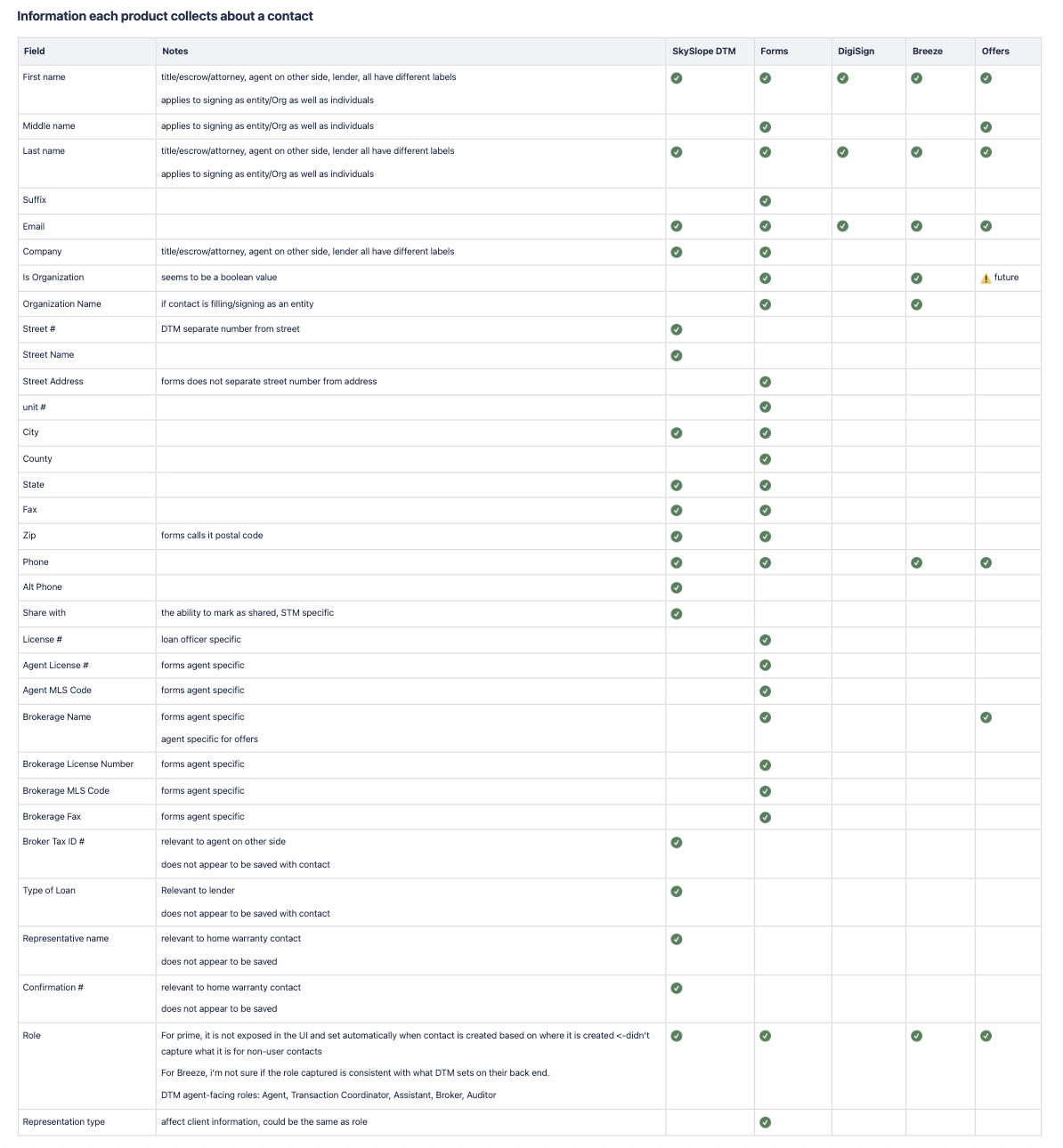The height and width of the screenshot is (1148, 1063).
Task: Click the Middle name checkmark under Offers
Action: [986, 127]
